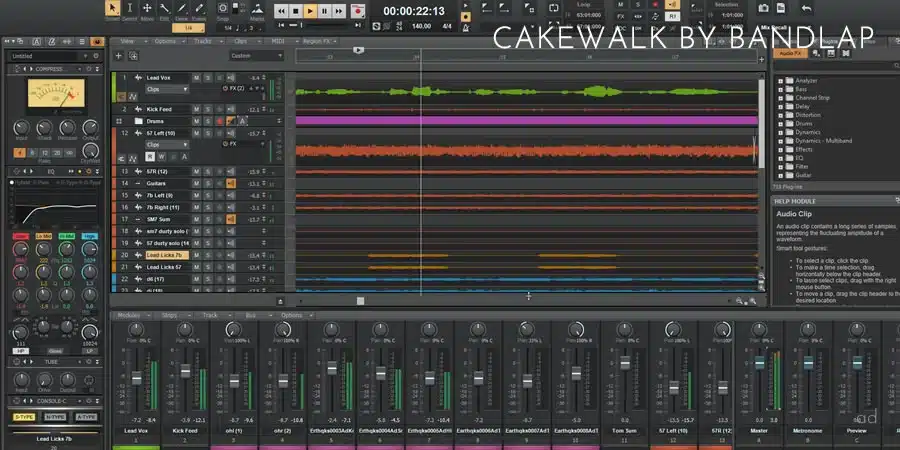Expand the Channel Strip plugin folder
This screenshot has height=450, width=900.
click(x=781, y=98)
